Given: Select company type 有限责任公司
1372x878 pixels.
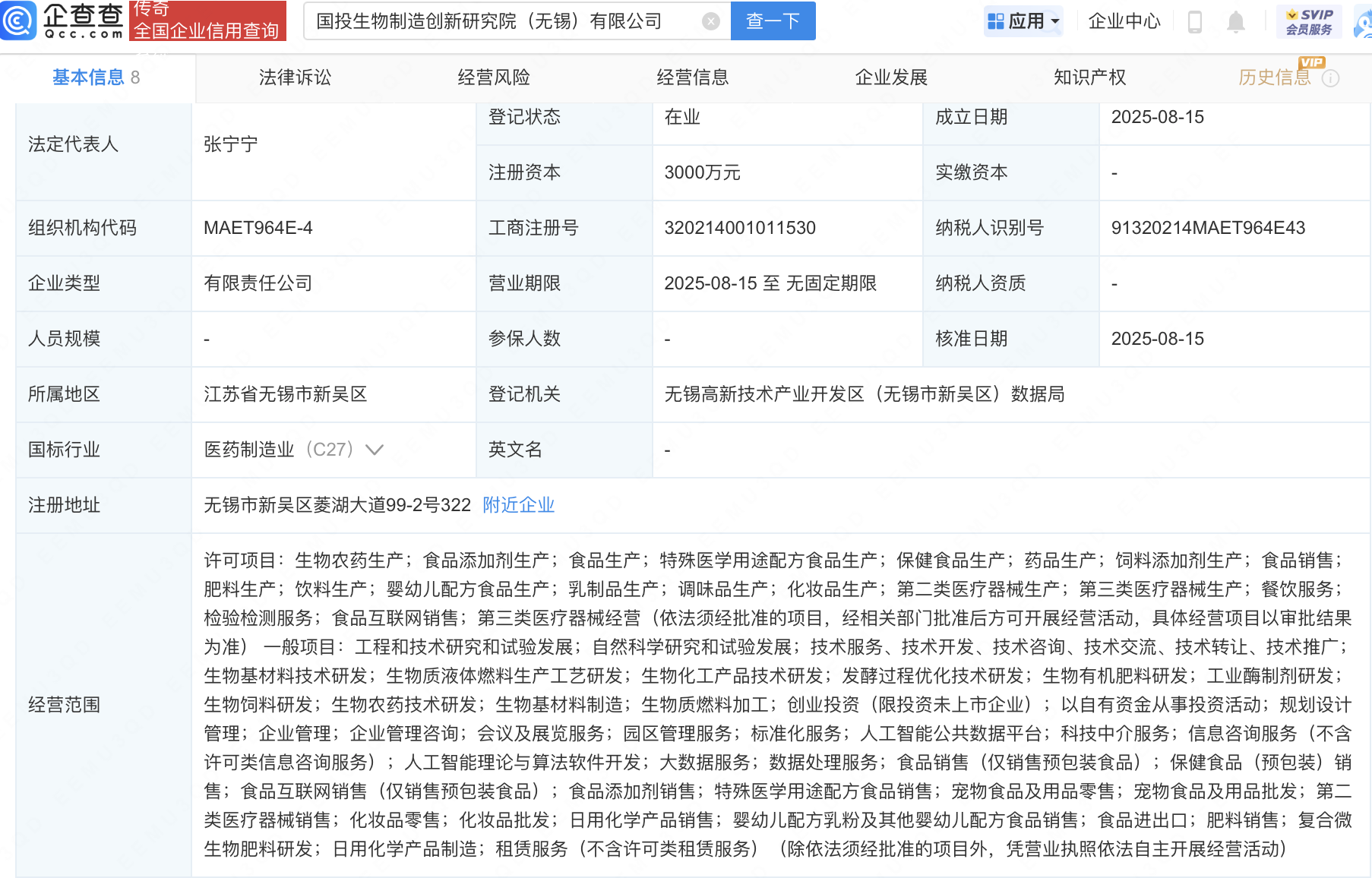Looking at the screenshot, I should pyautogui.click(x=258, y=283).
